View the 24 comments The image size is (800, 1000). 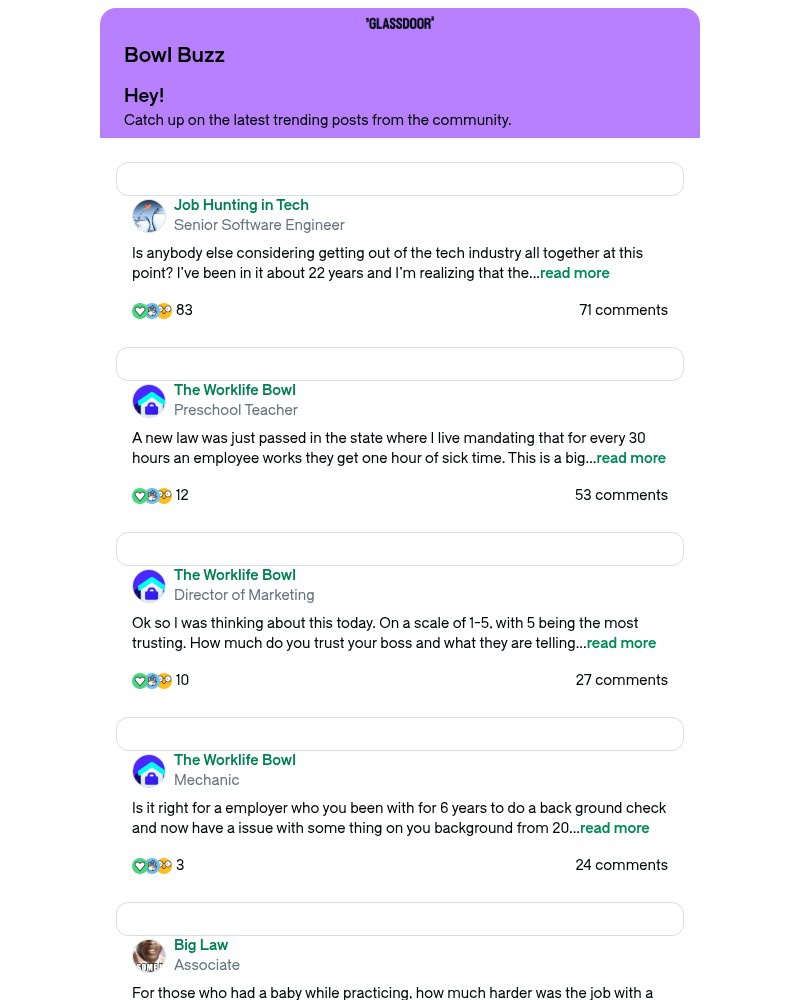coord(621,865)
